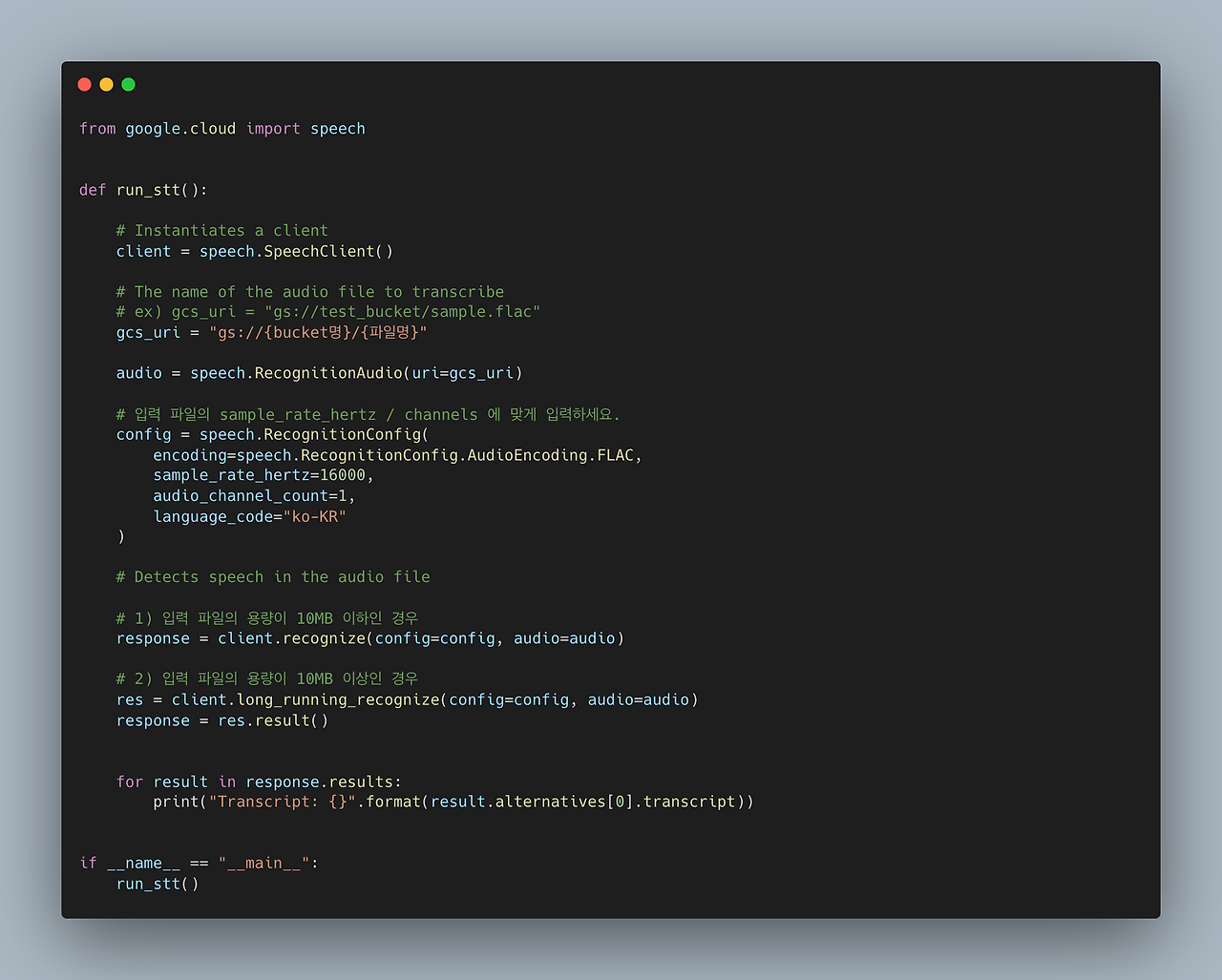Select the ko-KR language code string
The width and height of the screenshot is (1222, 980).
point(315,515)
